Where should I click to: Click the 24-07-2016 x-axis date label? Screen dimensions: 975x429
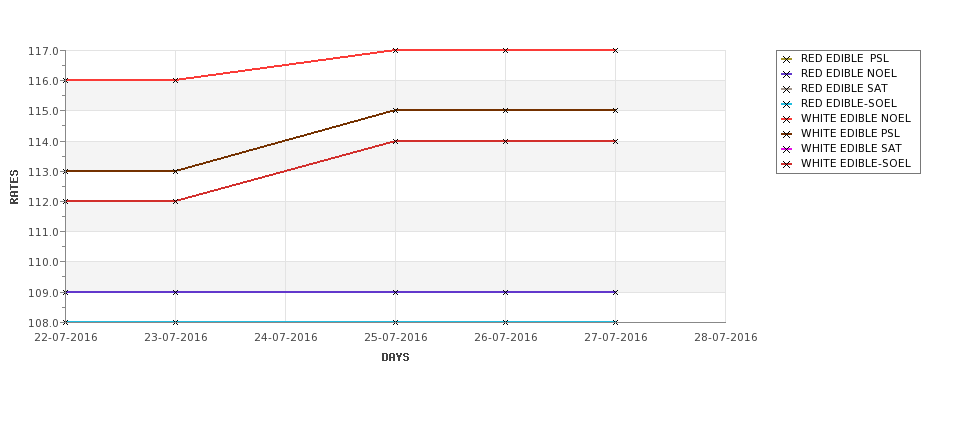[x=285, y=338]
